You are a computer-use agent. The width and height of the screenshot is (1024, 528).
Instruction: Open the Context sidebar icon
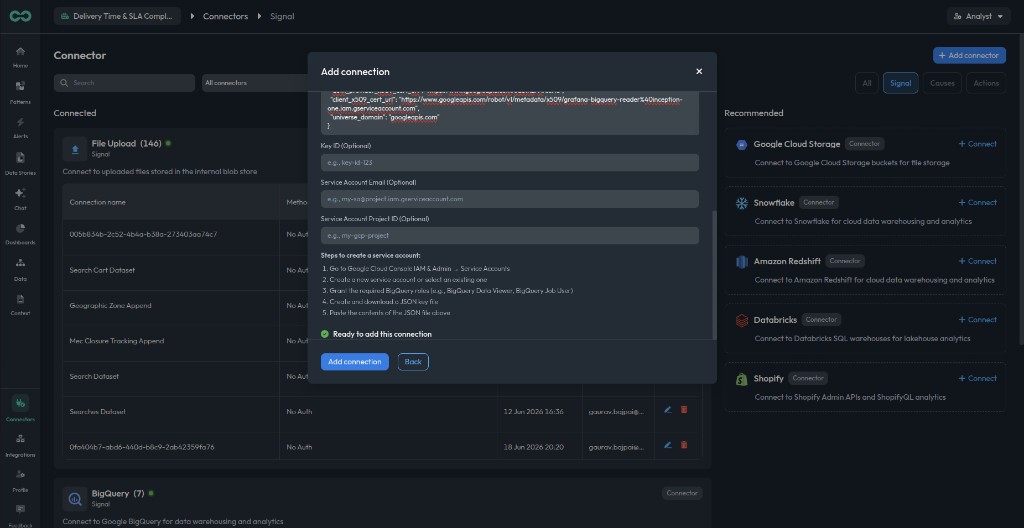point(20,305)
